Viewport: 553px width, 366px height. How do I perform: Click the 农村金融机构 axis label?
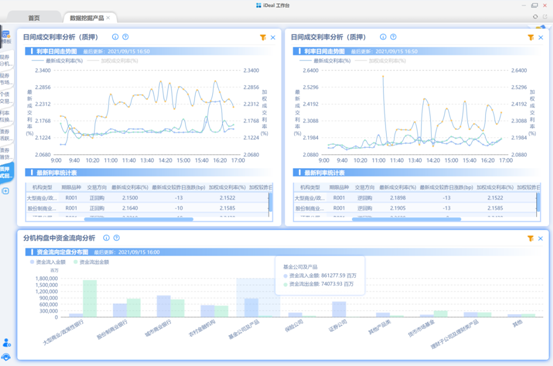[x=202, y=329]
